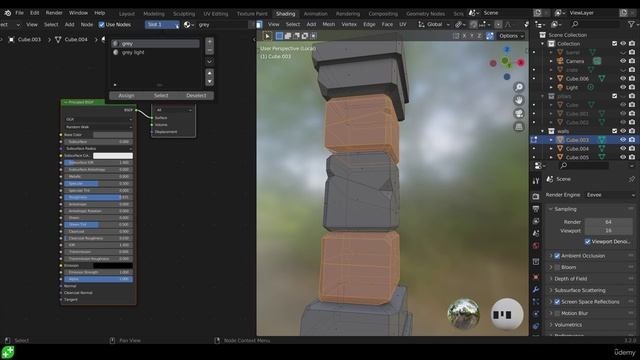Open the Physics properties tab icon
Screen dimensions: 640x360
click(x=536, y=313)
